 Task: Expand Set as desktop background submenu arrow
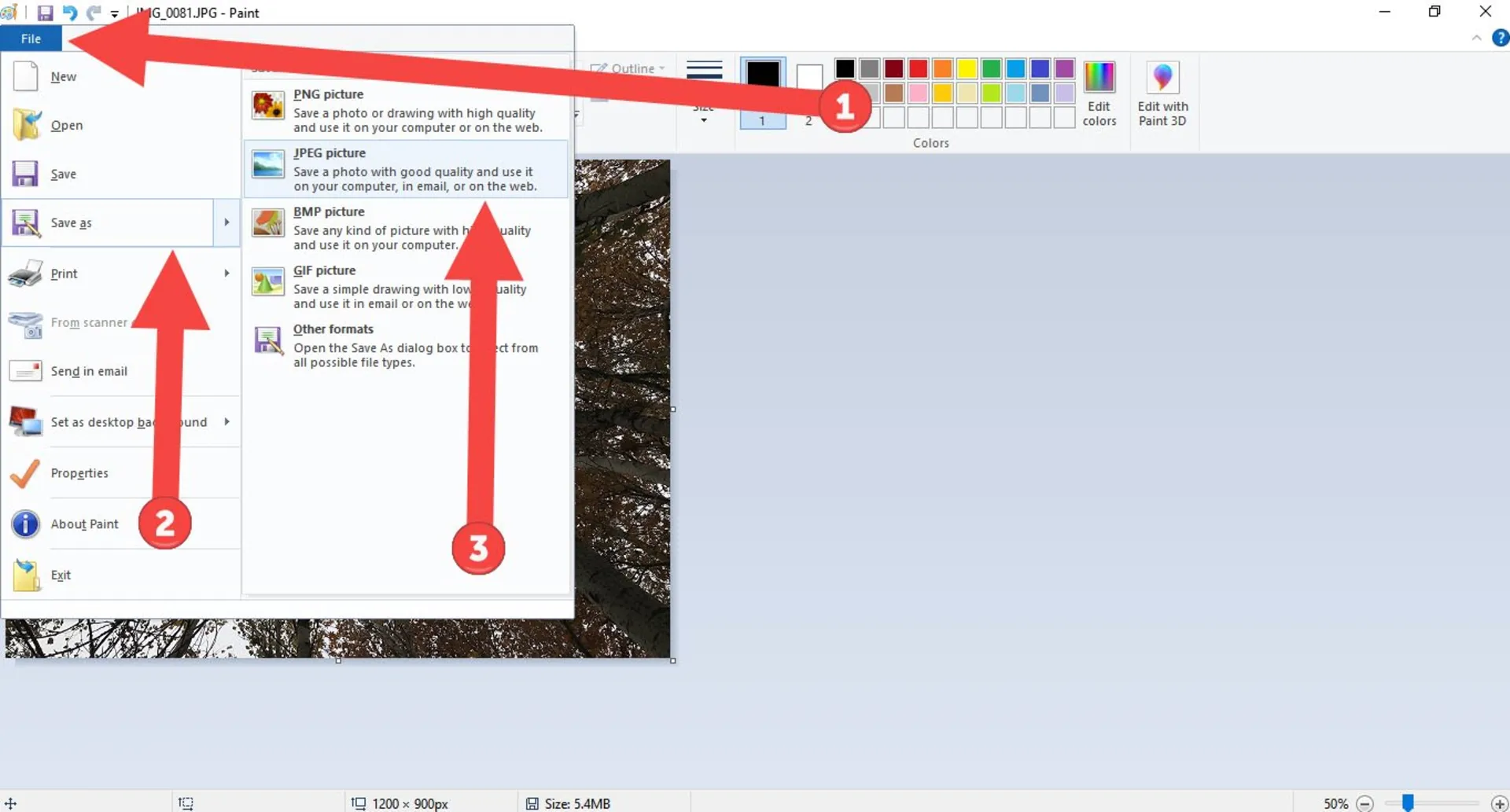(226, 422)
